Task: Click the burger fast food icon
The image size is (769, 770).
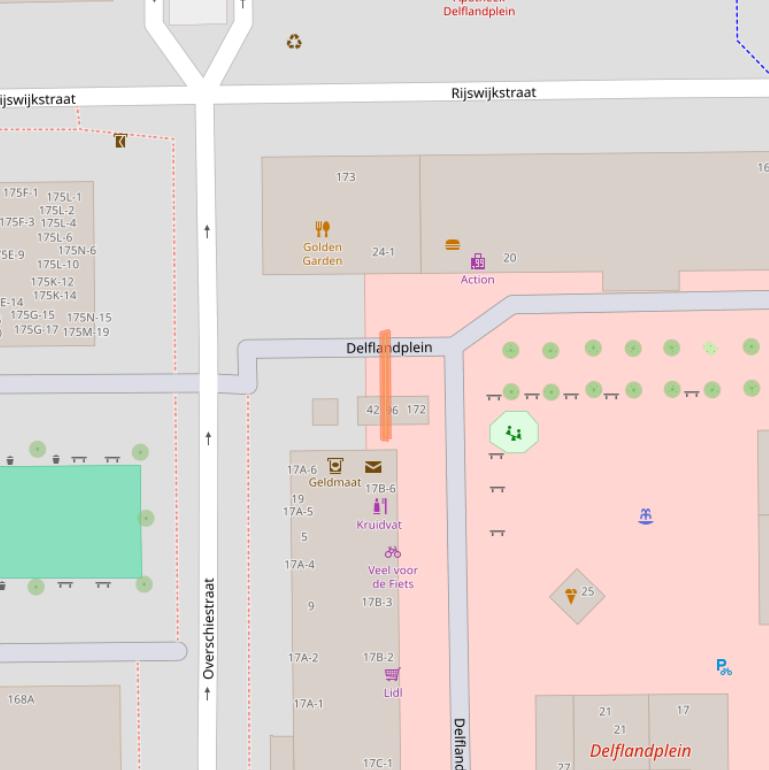Action: coord(452,245)
